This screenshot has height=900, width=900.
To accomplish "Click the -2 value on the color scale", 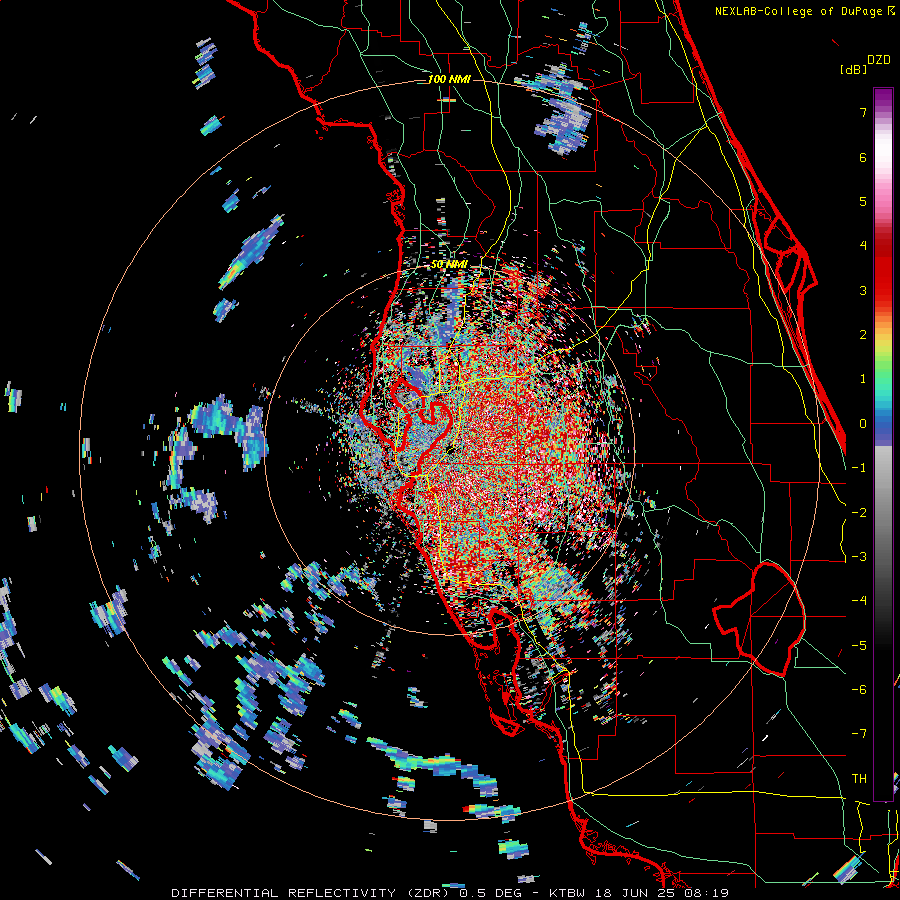I will (x=859, y=513).
